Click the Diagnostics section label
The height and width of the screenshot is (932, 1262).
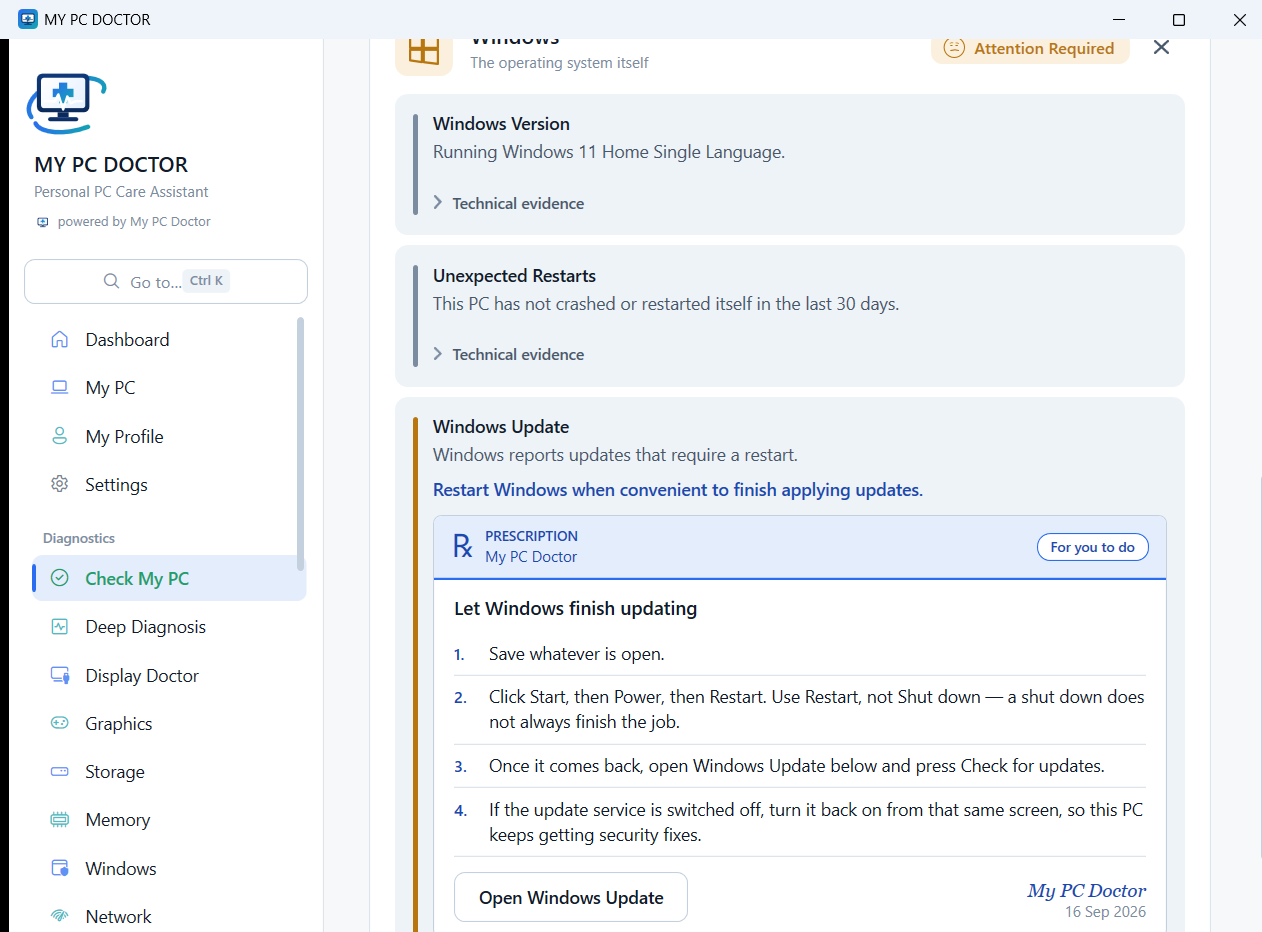[79, 538]
